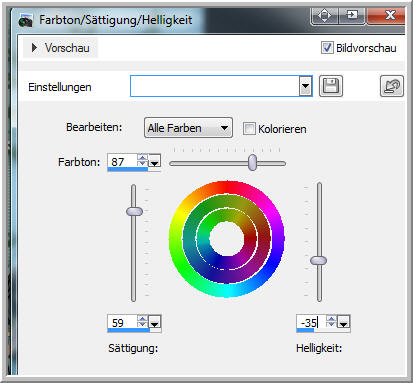Open the Farbton value slider popup arrow
The height and width of the screenshot is (383, 413).
click(154, 161)
